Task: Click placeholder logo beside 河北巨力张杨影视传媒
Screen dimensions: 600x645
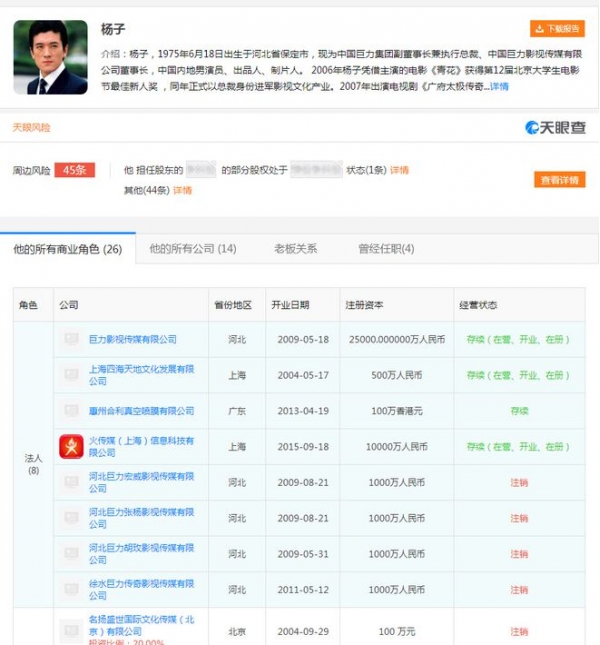Action: (71, 518)
